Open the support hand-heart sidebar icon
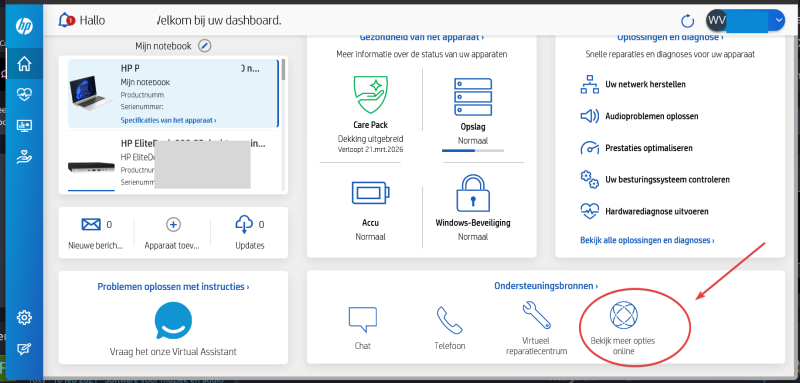 click(24, 157)
